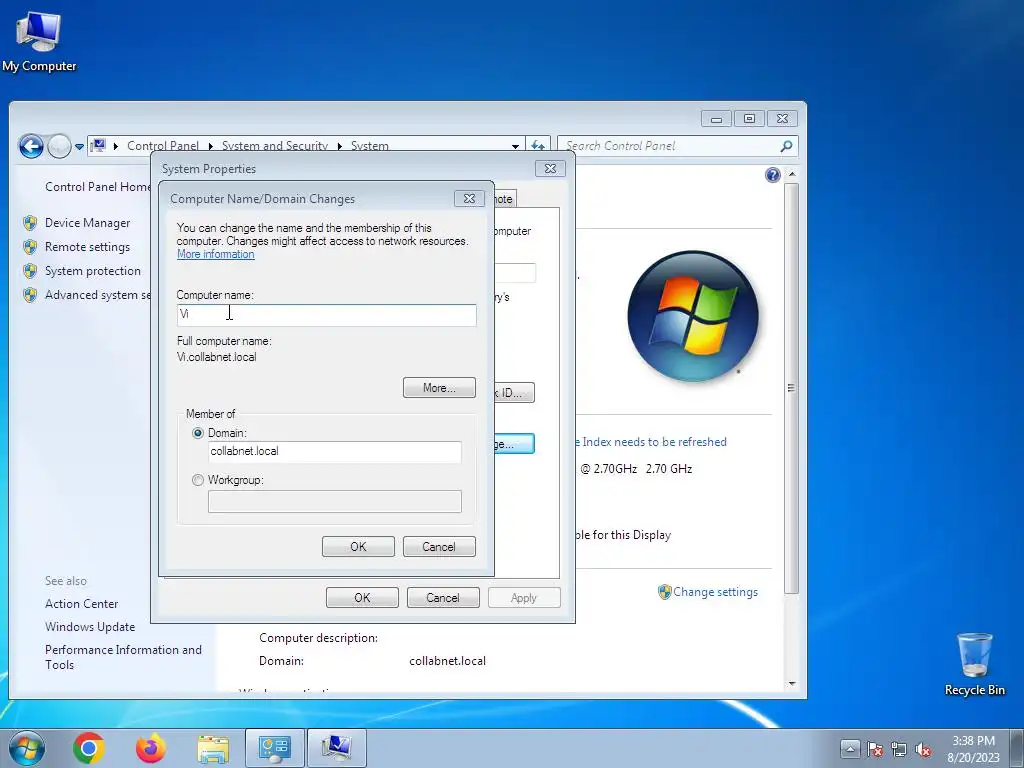Image resolution: width=1024 pixels, height=768 pixels.
Task: Click Change settings link
Action: (x=715, y=592)
